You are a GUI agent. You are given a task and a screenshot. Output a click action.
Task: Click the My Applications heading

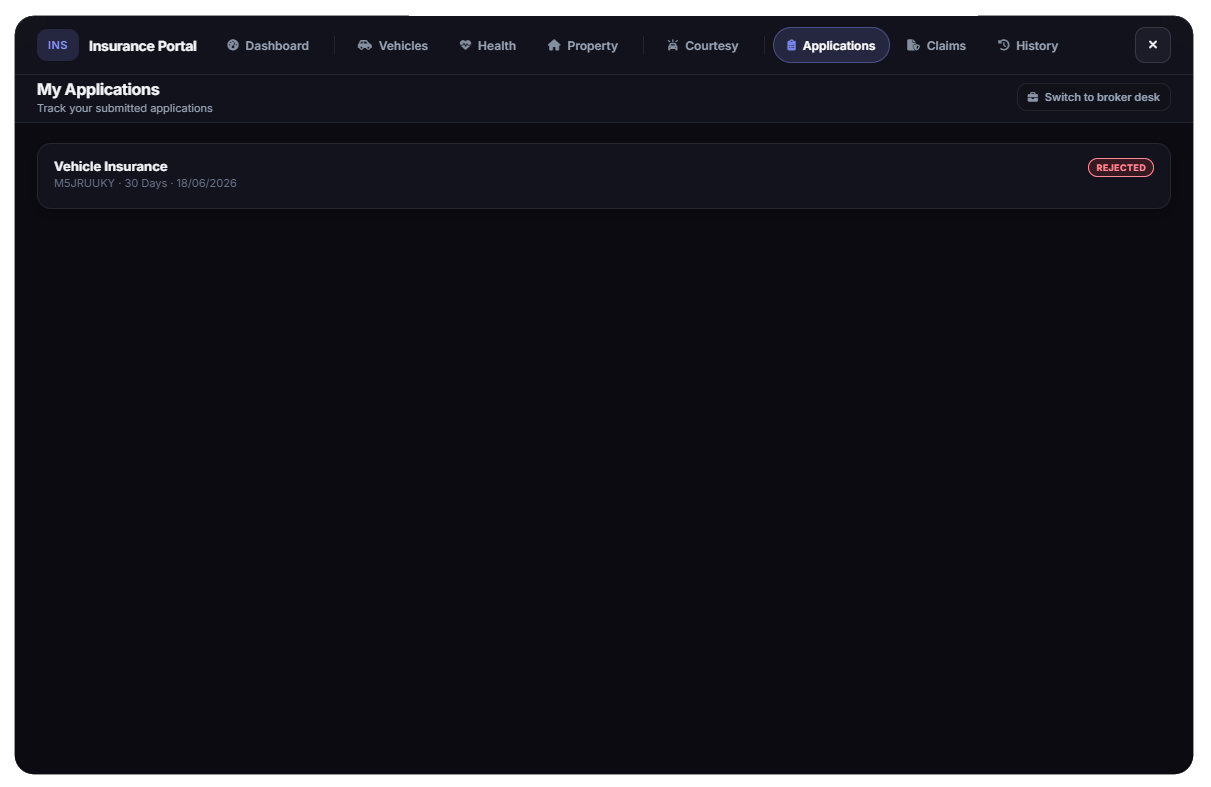[98, 89]
